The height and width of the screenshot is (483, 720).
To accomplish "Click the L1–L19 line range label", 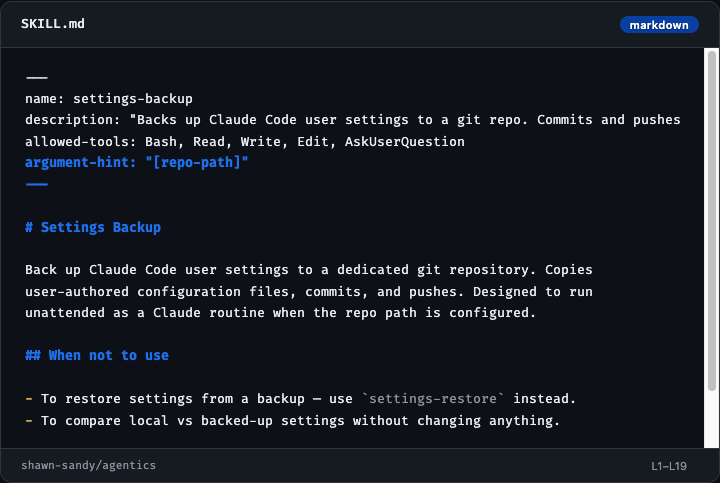I will 669,466.
